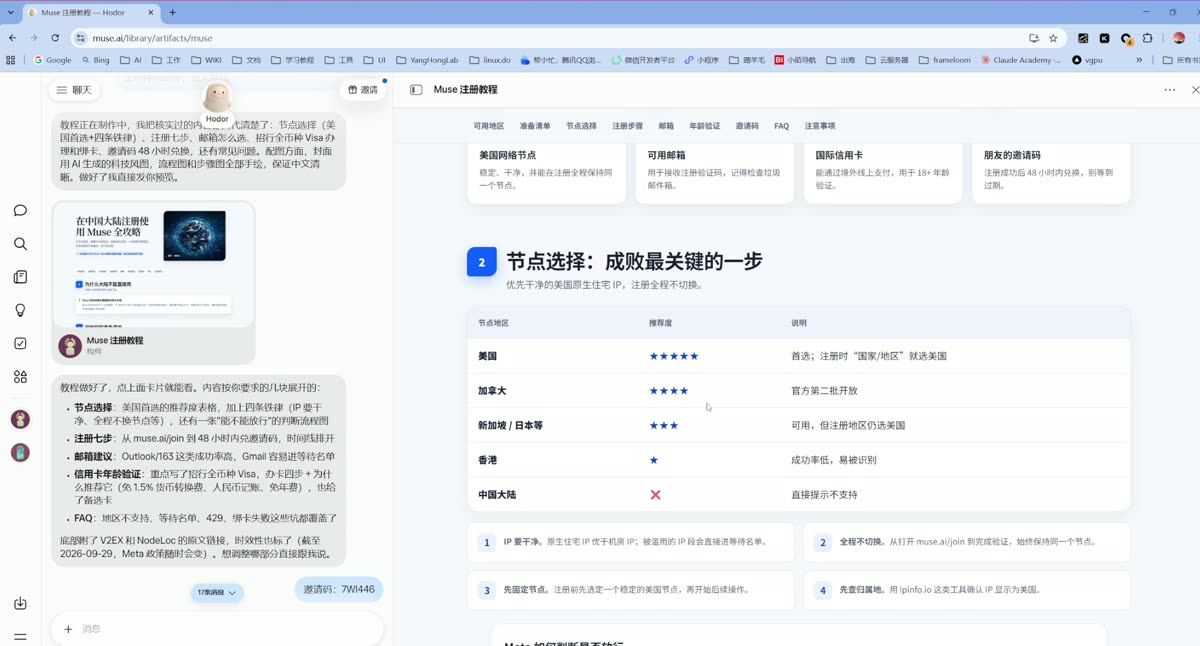Open the YangHongLab bookmark folder
The image size is (1200, 646).
pyautogui.click(x=427, y=60)
